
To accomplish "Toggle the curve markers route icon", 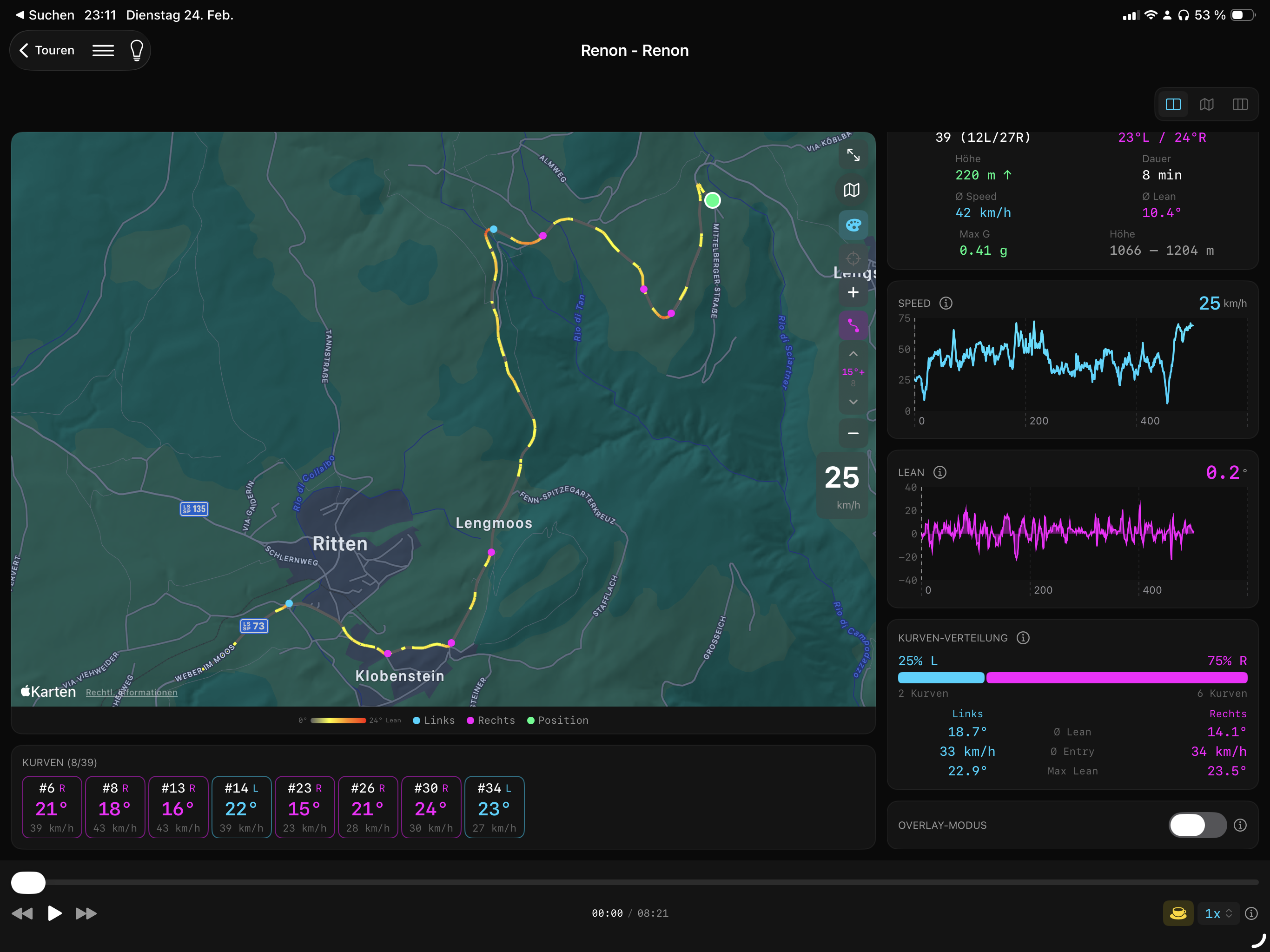I will 853,326.
